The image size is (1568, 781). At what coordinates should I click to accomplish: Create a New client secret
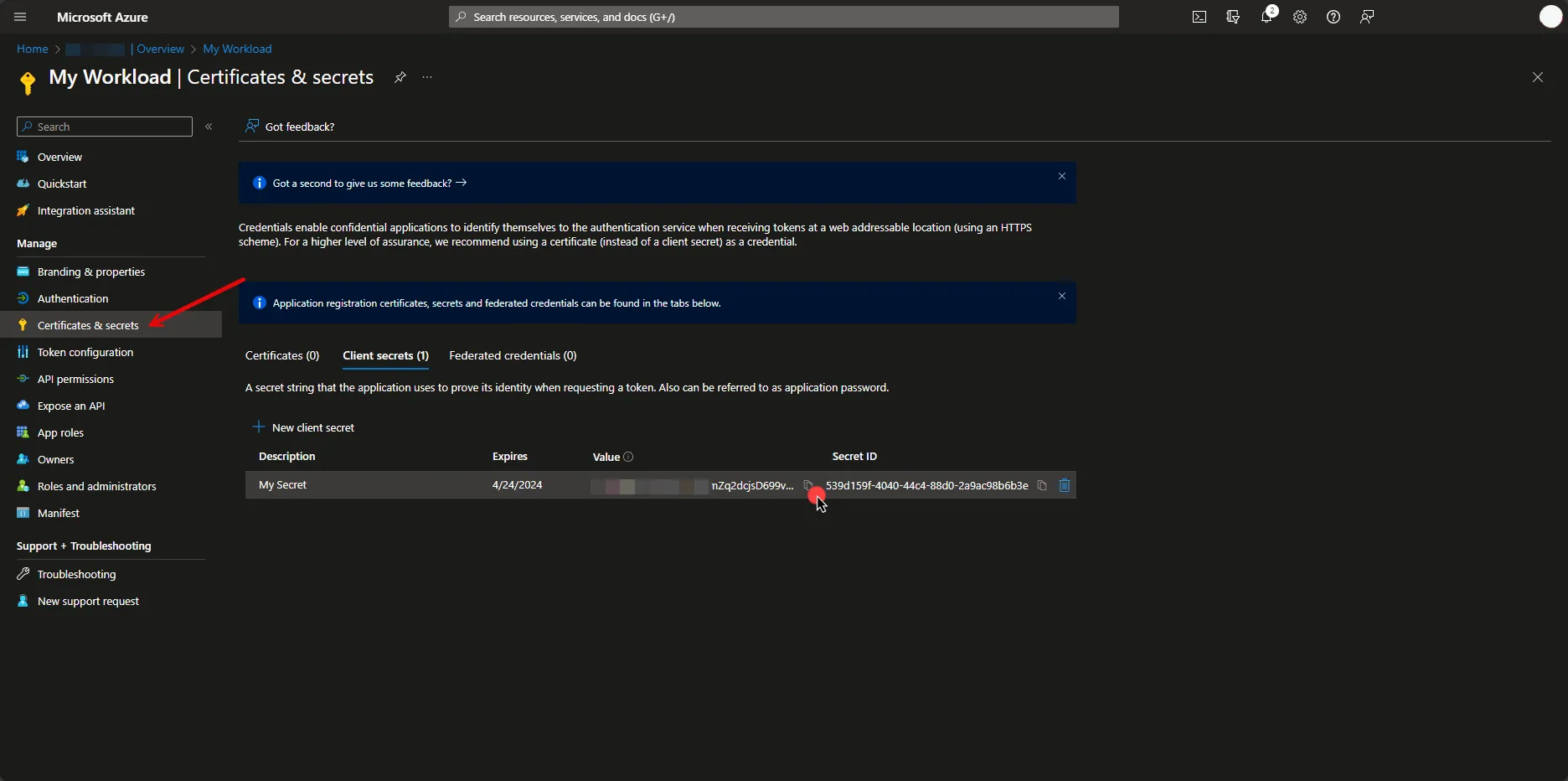[x=304, y=427]
